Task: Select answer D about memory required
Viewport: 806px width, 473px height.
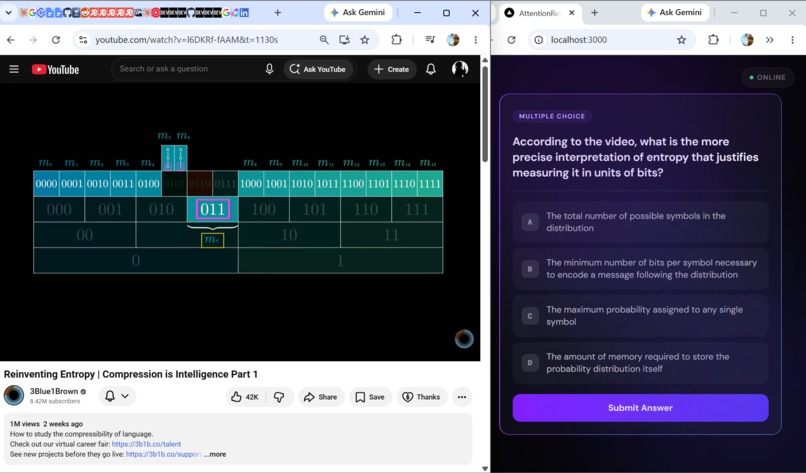Action: pos(640,362)
